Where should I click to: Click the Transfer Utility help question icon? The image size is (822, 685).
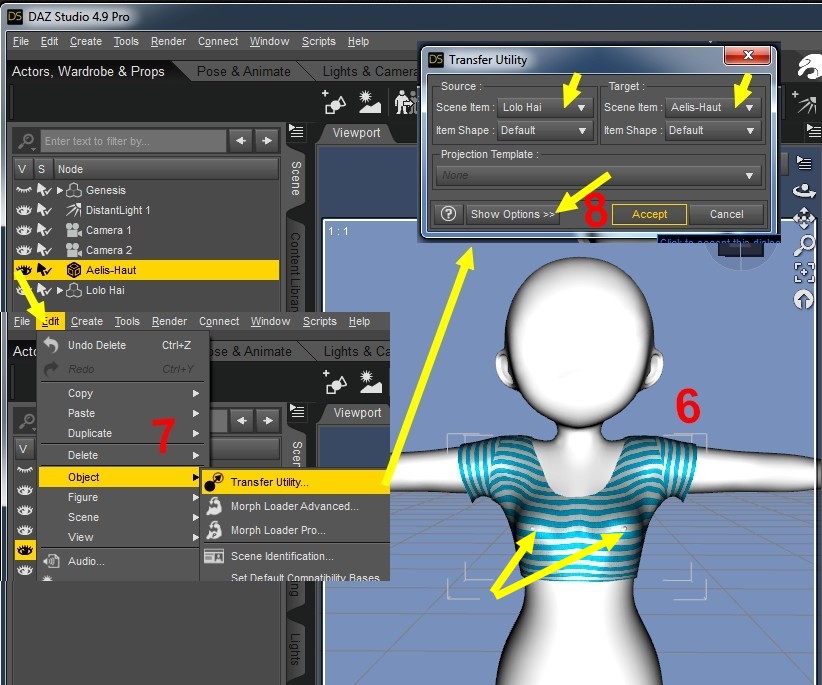coord(448,214)
